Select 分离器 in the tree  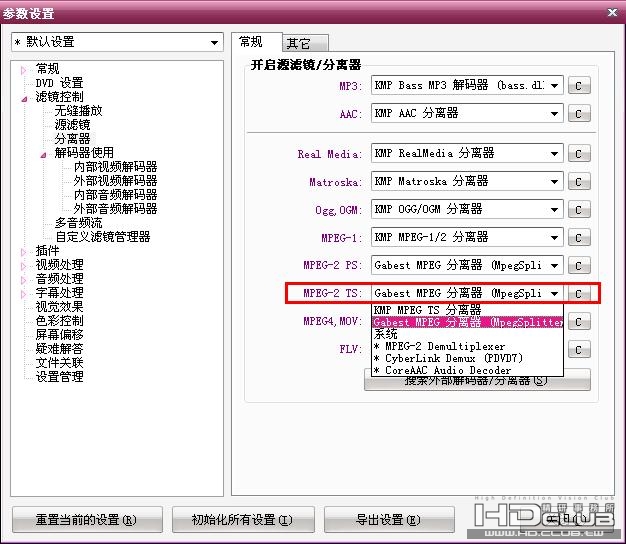[x=72, y=138]
